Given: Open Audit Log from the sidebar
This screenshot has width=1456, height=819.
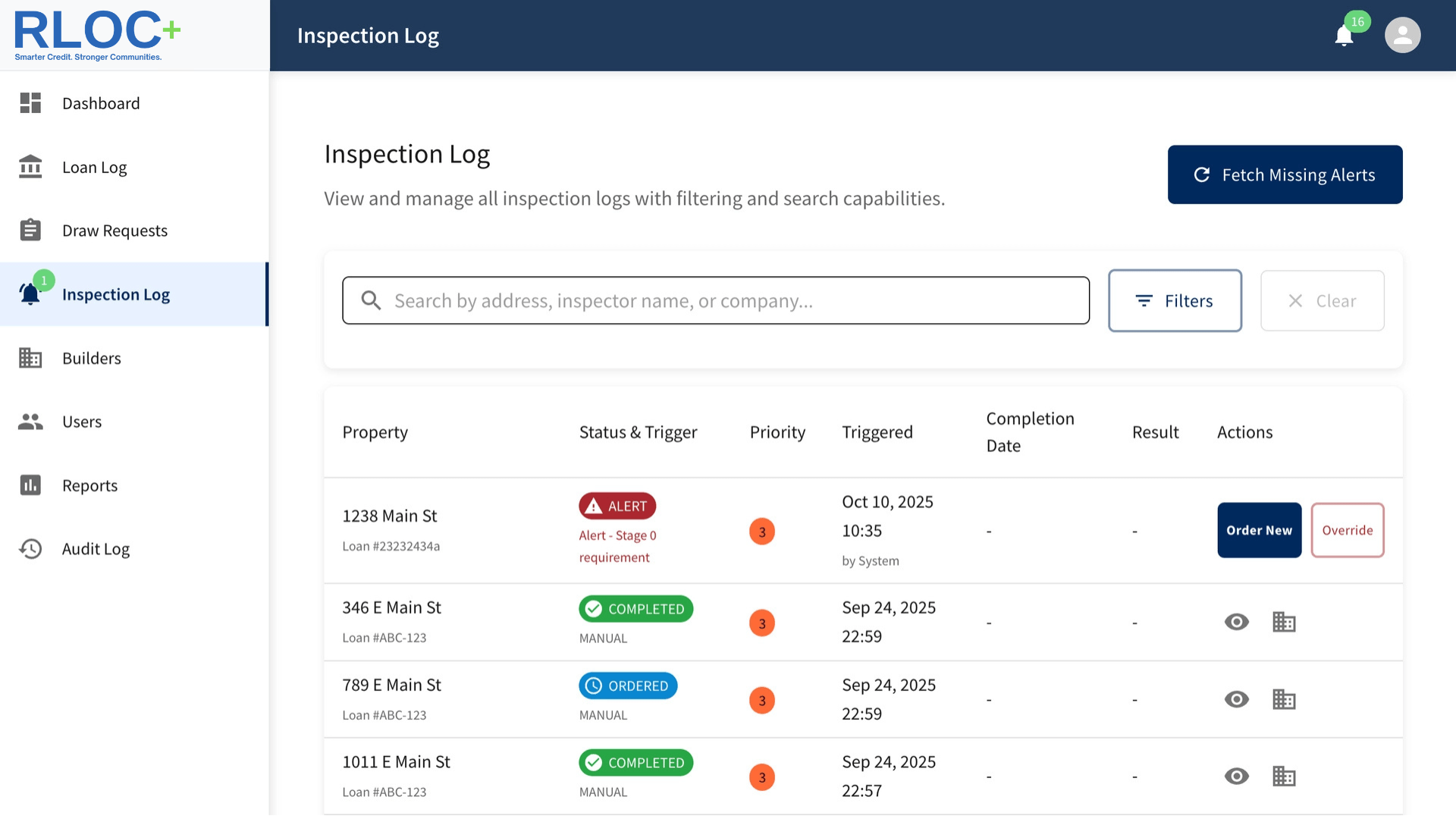Looking at the screenshot, I should coord(96,548).
